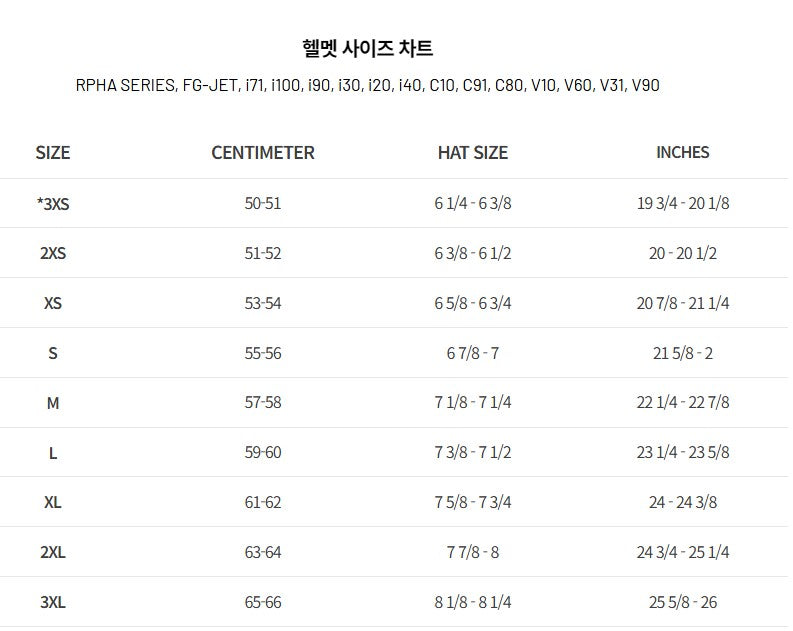Click the RPHA SERIES model list text
The height and width of the screenshot is (631, 793).
[367, 86]
